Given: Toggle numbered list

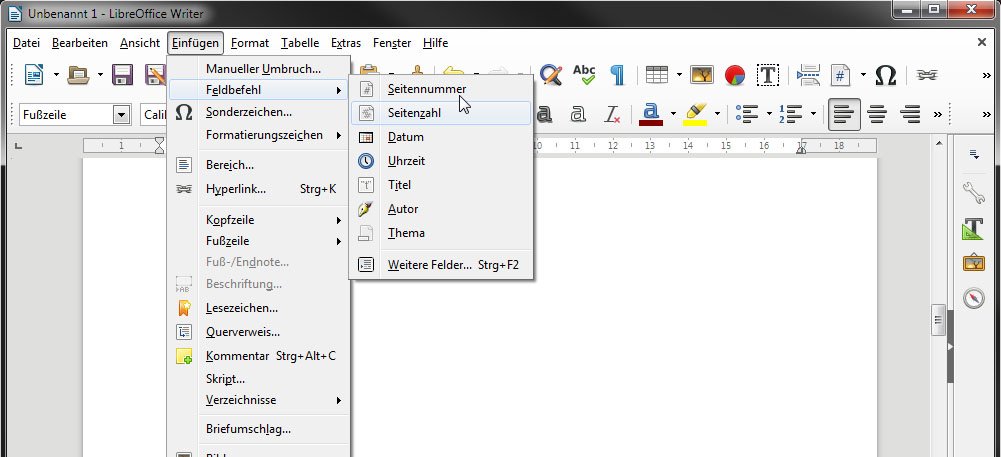Looking at the screenshot, I should 790,115.
